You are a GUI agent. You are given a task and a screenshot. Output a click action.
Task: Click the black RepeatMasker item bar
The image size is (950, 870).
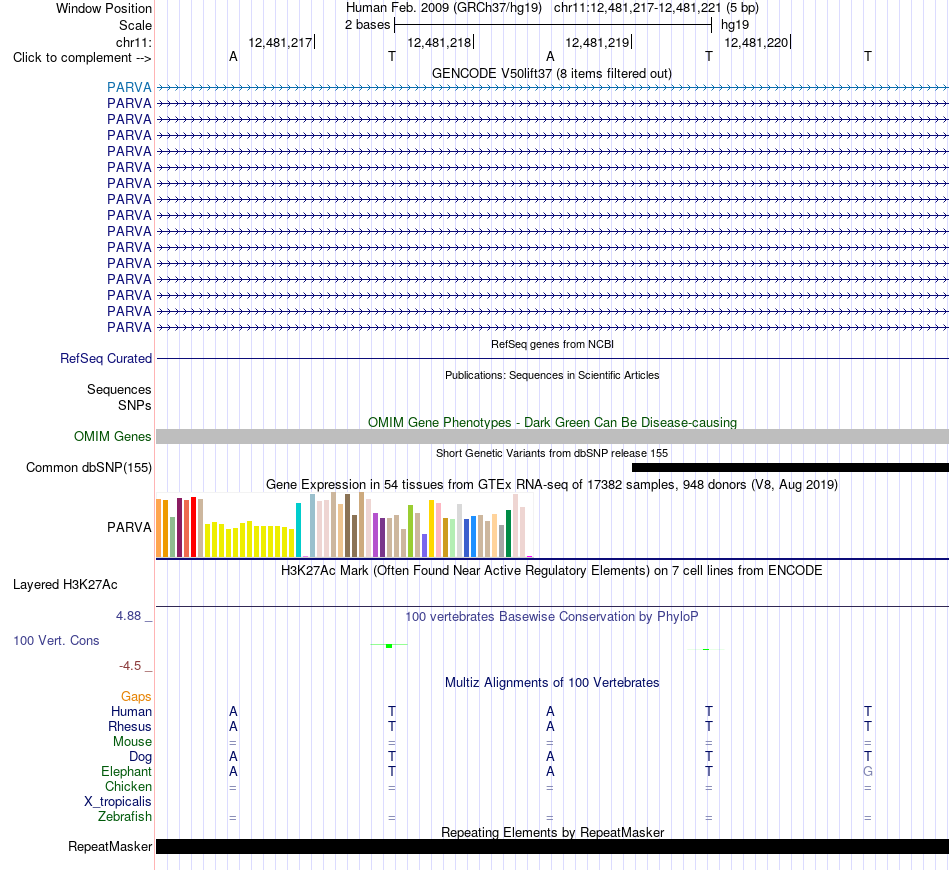pos(552,846)
